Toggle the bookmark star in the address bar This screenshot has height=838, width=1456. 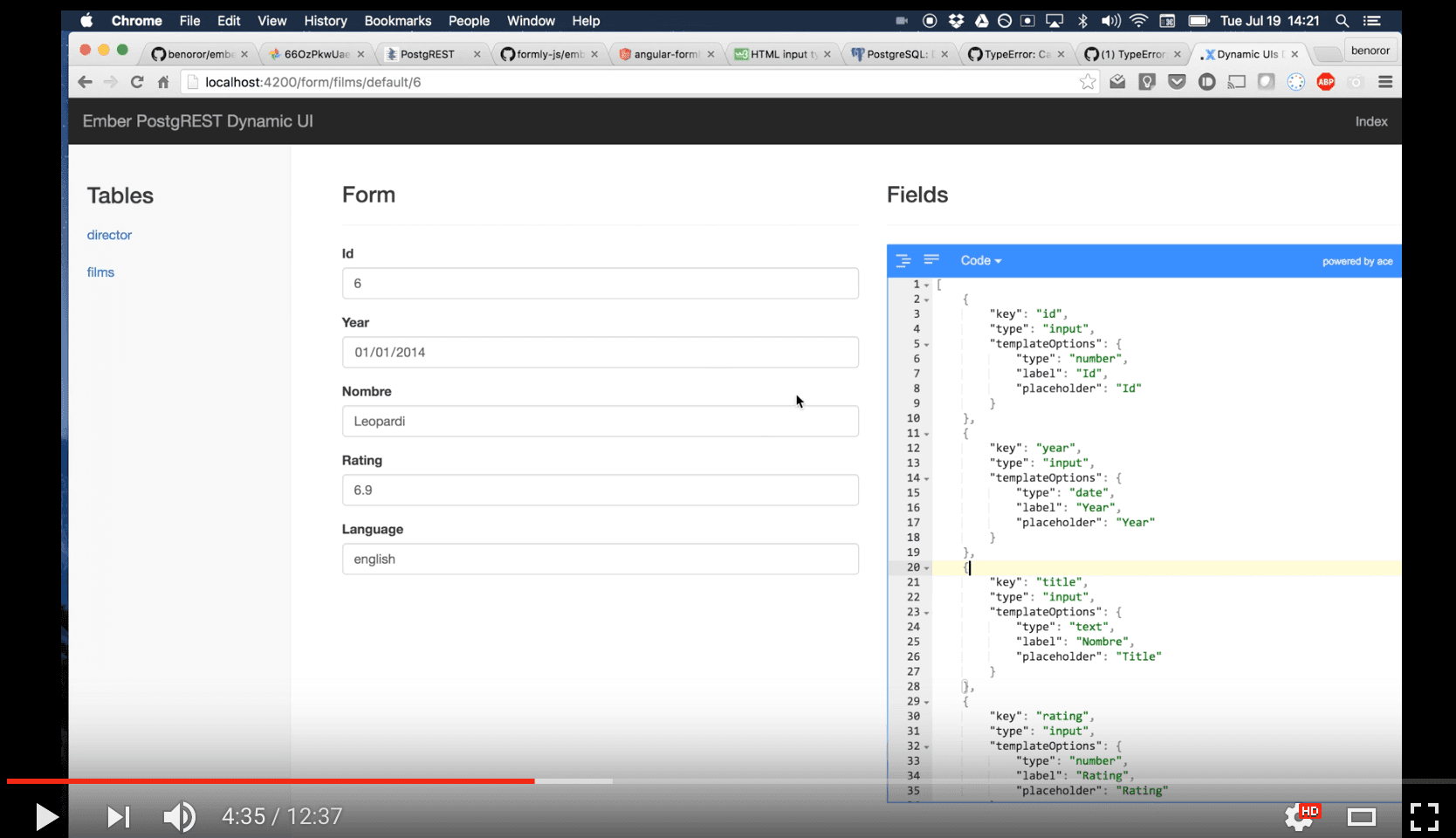pyautogui.click(x=1088, y=80)
